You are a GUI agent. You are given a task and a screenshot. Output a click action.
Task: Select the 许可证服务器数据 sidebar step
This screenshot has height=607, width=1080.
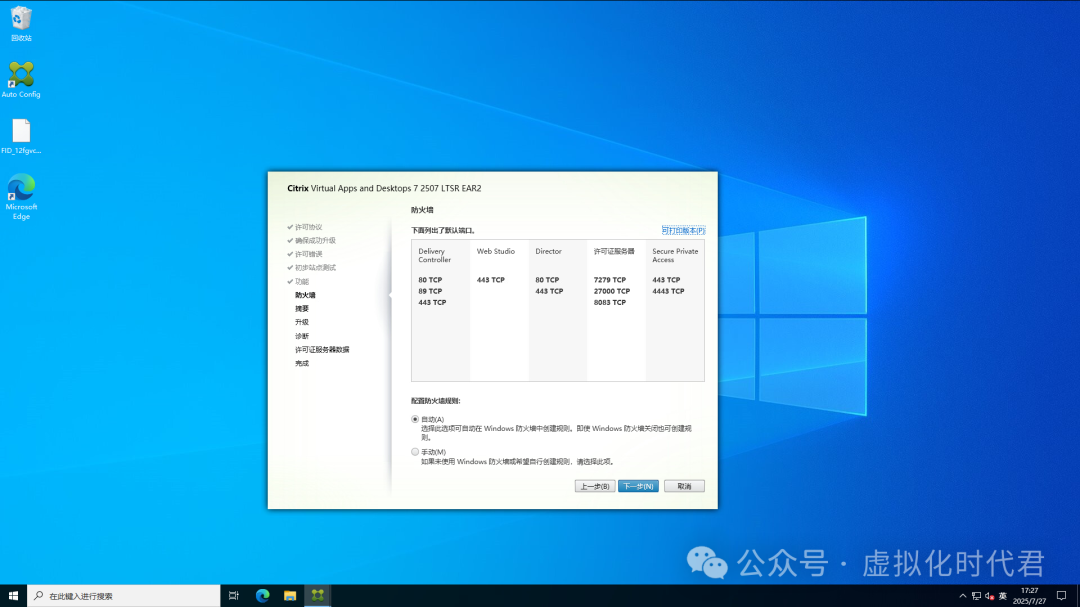click(x=322, y=349)
